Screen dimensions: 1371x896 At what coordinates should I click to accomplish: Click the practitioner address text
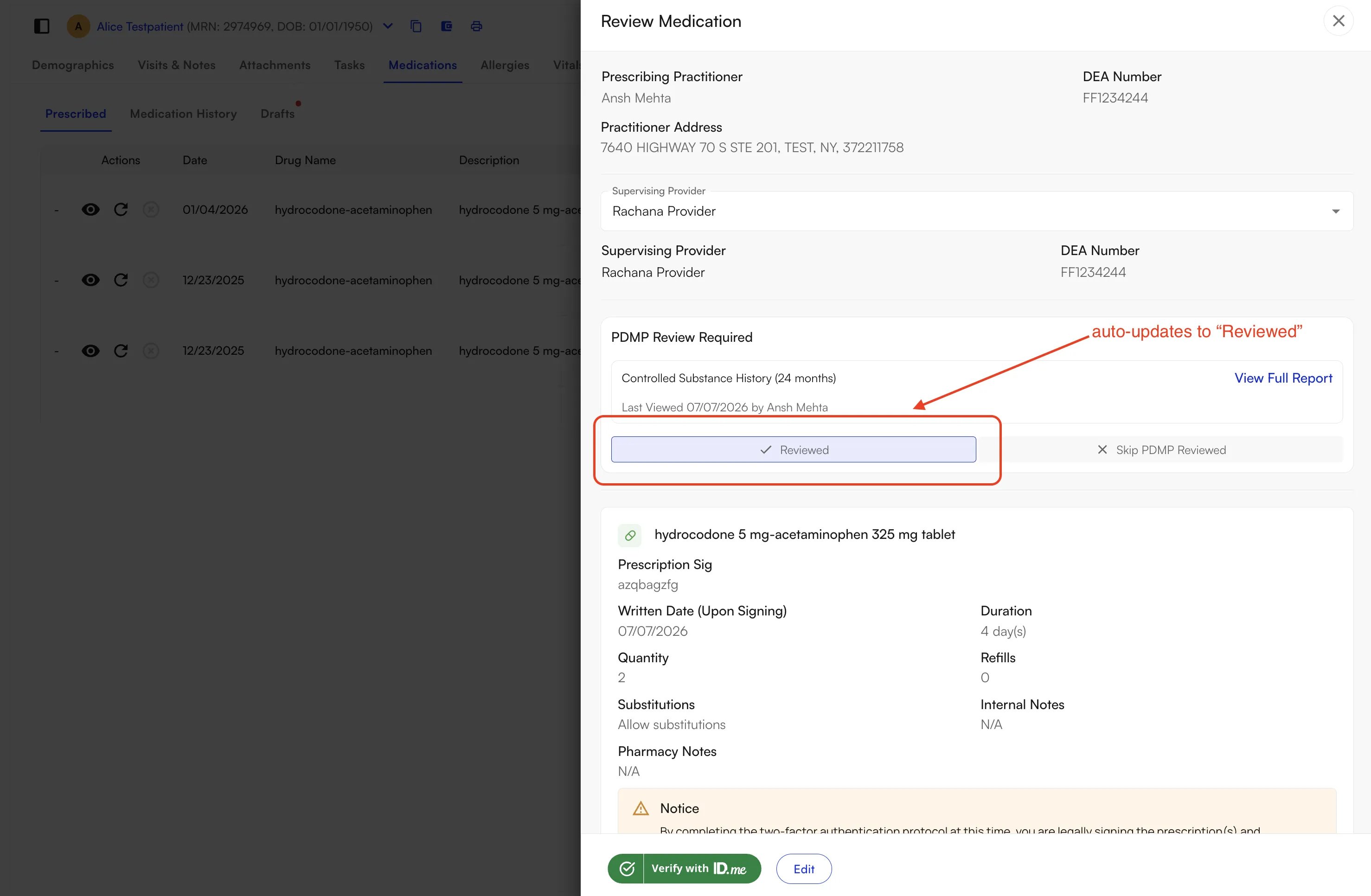point(752,147)
